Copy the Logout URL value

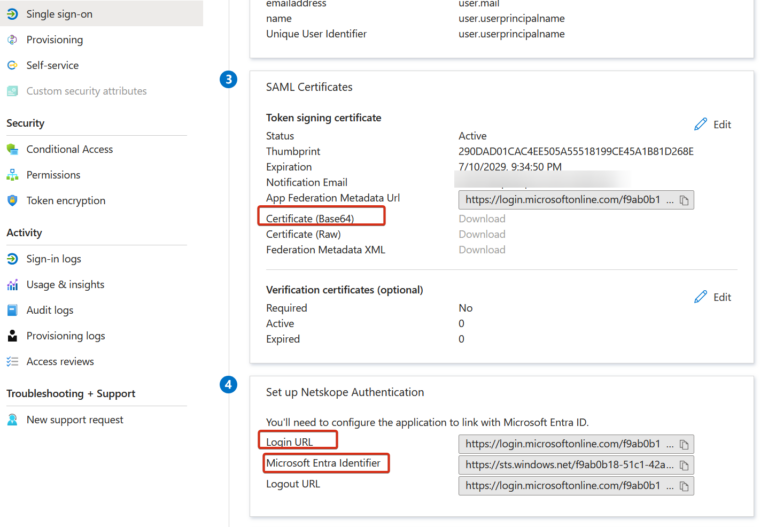684,486
